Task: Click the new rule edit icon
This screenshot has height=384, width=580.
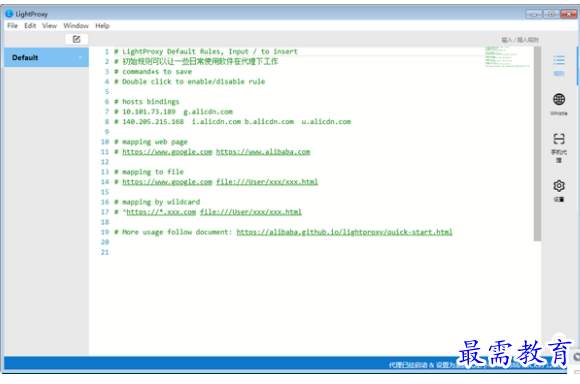Action: click(x=77, y=39)
